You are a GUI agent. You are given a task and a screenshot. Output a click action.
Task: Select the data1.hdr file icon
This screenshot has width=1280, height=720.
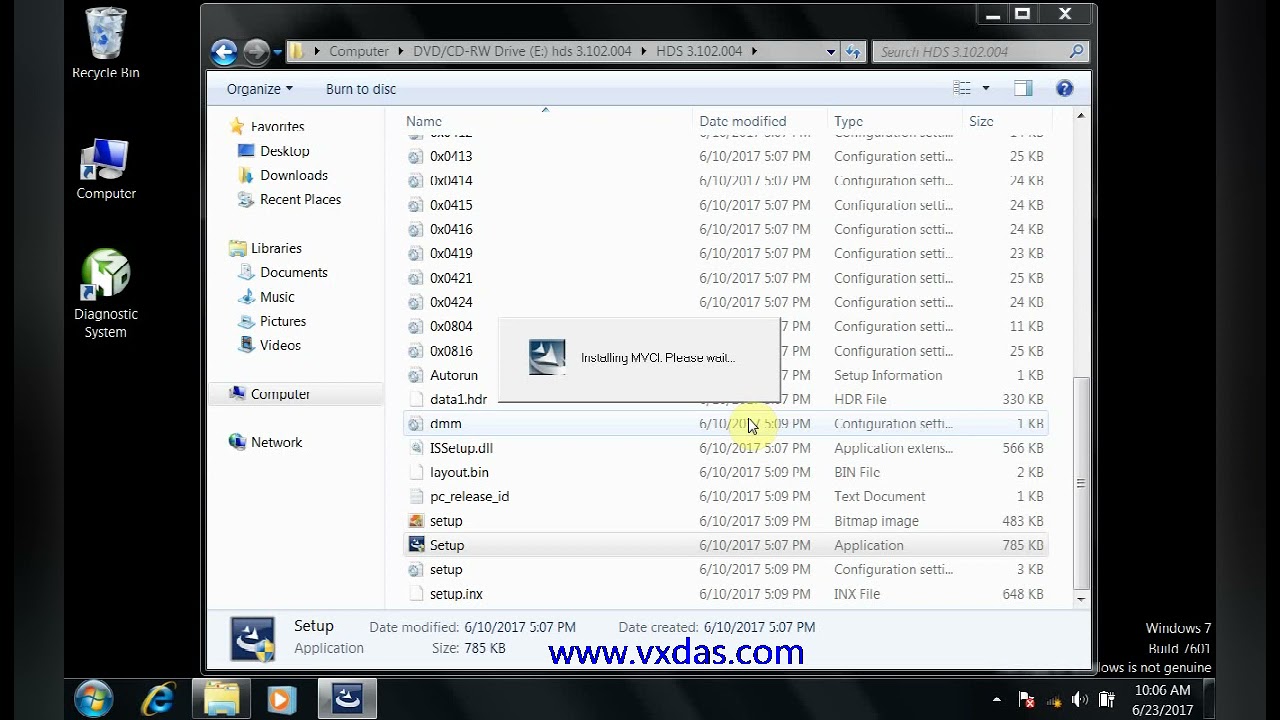pyautogui.click(x=416, y=399)
